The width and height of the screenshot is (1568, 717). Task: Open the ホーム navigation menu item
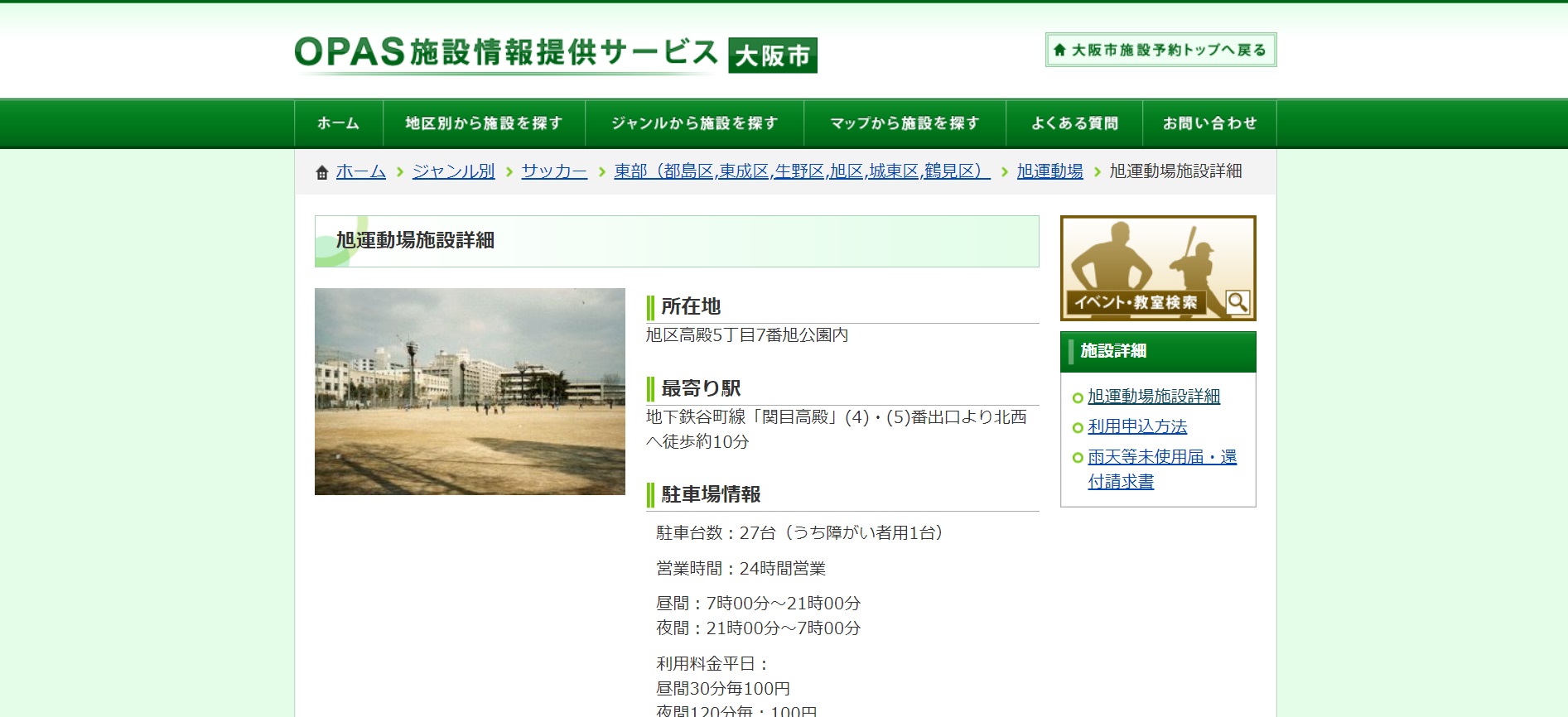point(339,123)
